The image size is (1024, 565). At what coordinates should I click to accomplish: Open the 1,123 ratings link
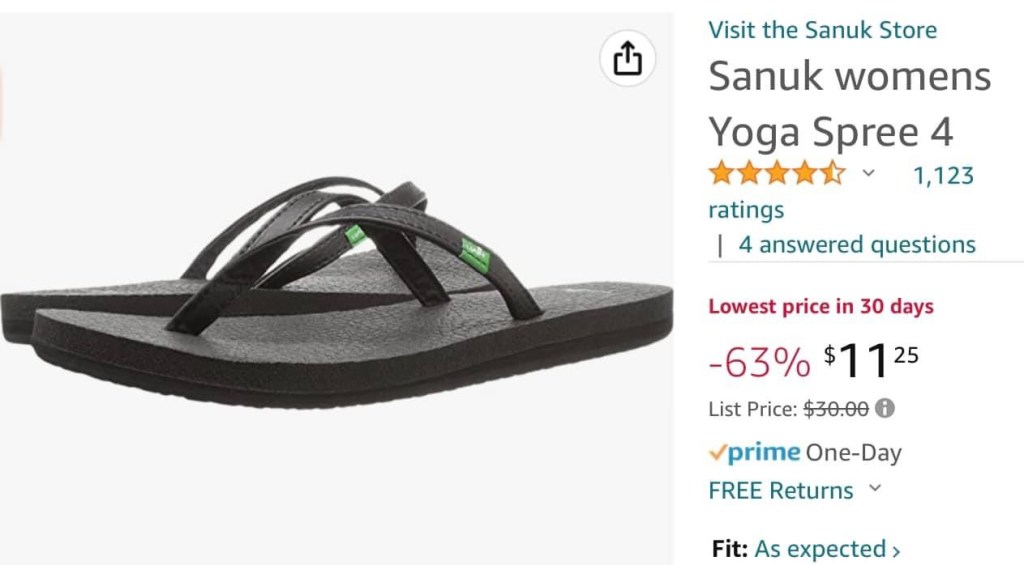point(841,192)
